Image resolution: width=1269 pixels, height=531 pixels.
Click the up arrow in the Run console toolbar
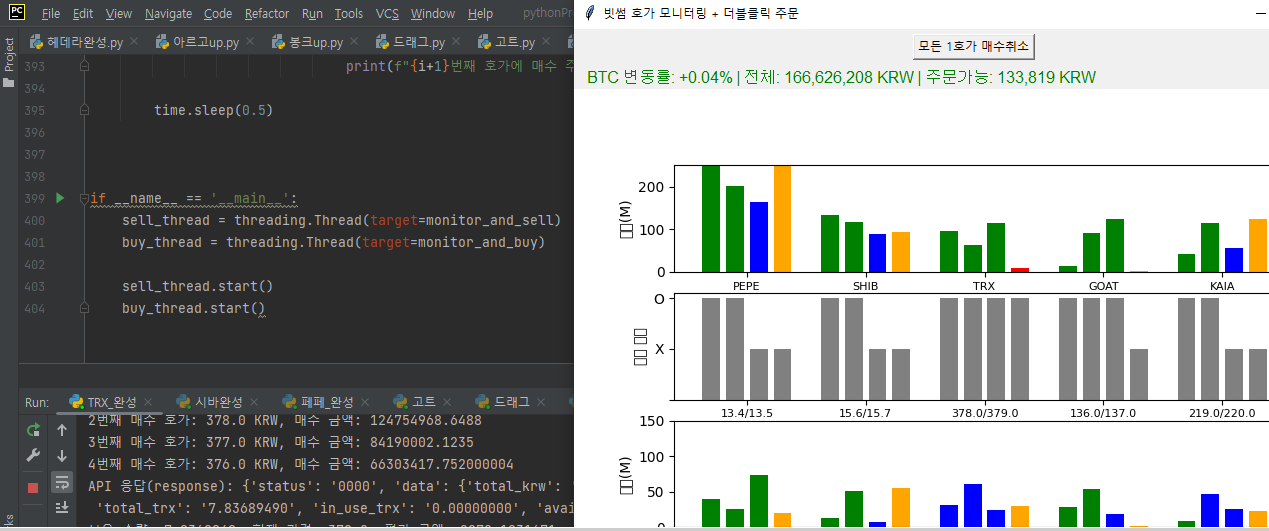[x=62, y=430]
